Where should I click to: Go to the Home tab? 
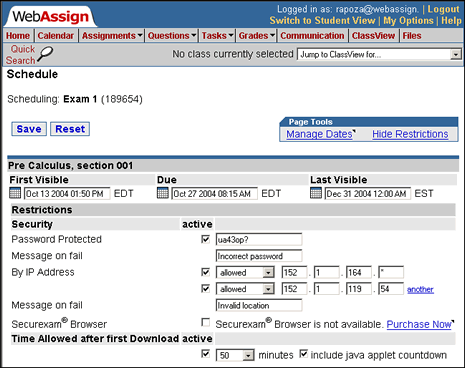click(x=18, y=36)
